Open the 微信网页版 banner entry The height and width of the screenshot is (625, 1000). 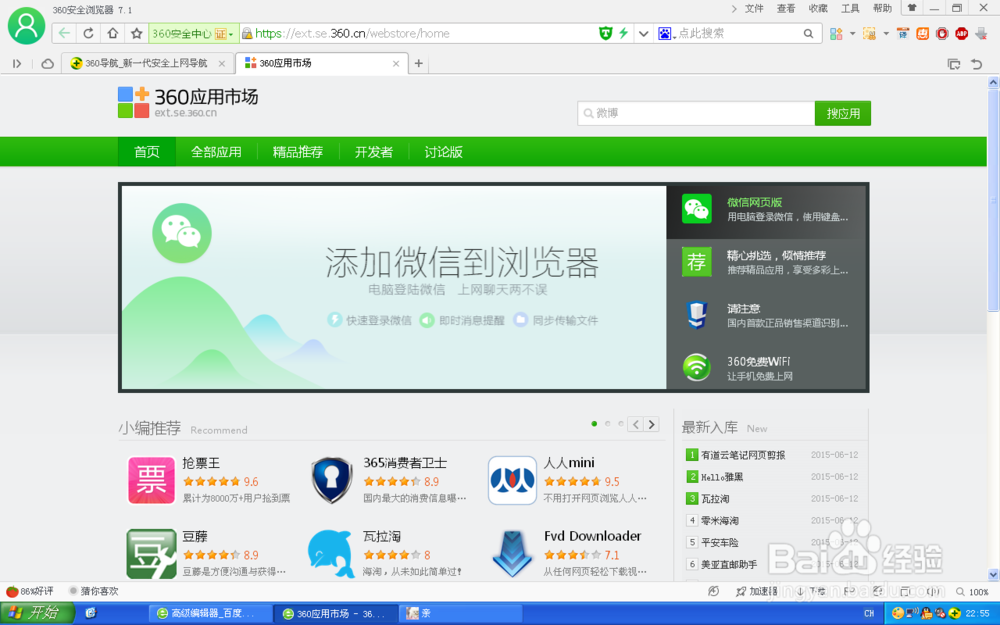tap(766, 210)
